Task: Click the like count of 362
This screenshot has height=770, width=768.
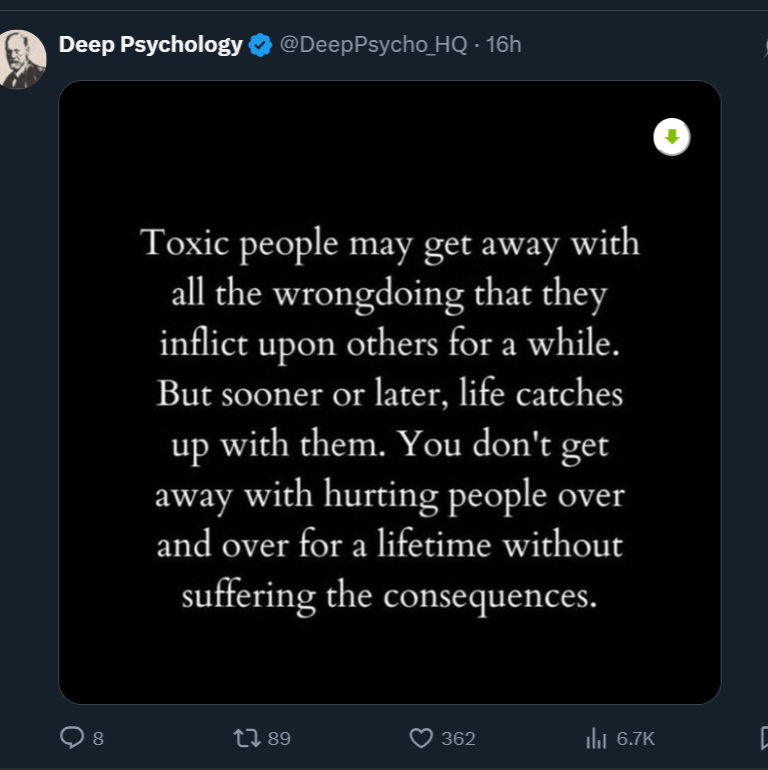Action: click(458, 739)
